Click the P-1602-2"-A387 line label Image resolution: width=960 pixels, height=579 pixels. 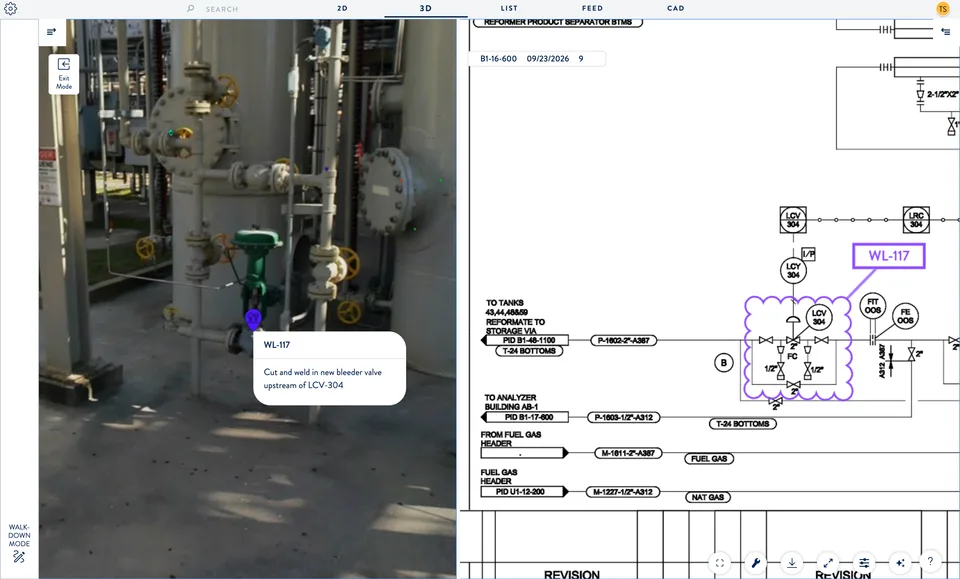pyautogui.click(x=623, y=340)
